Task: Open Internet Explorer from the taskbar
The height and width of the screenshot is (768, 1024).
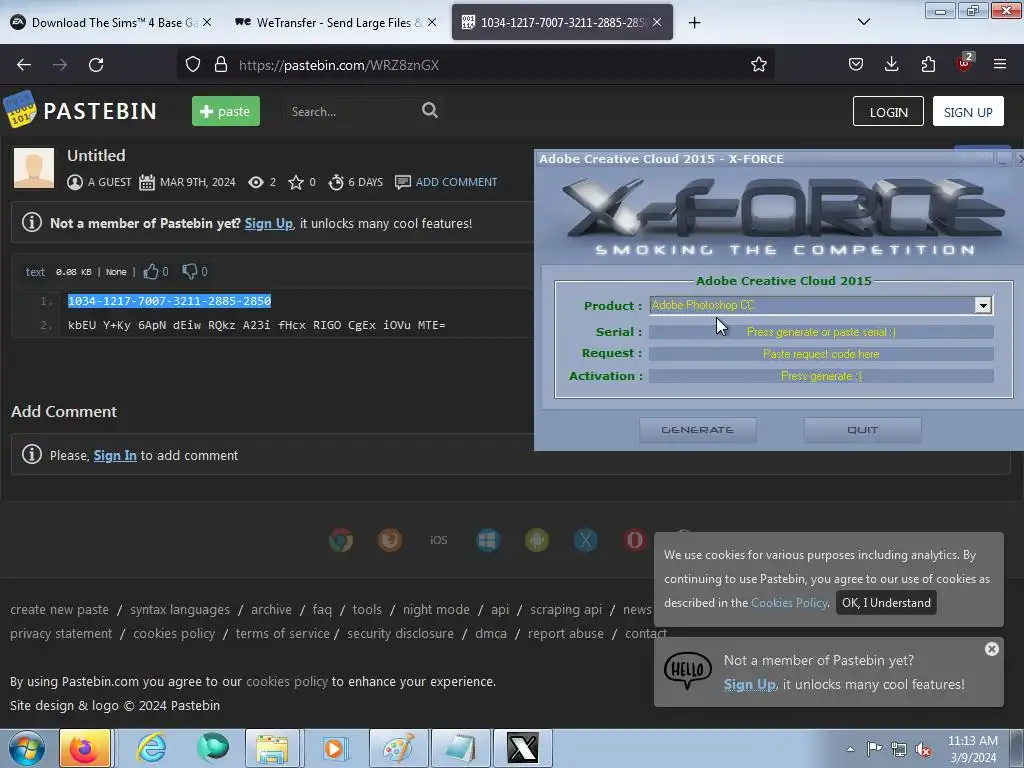Action: click(x=152, y=748)
